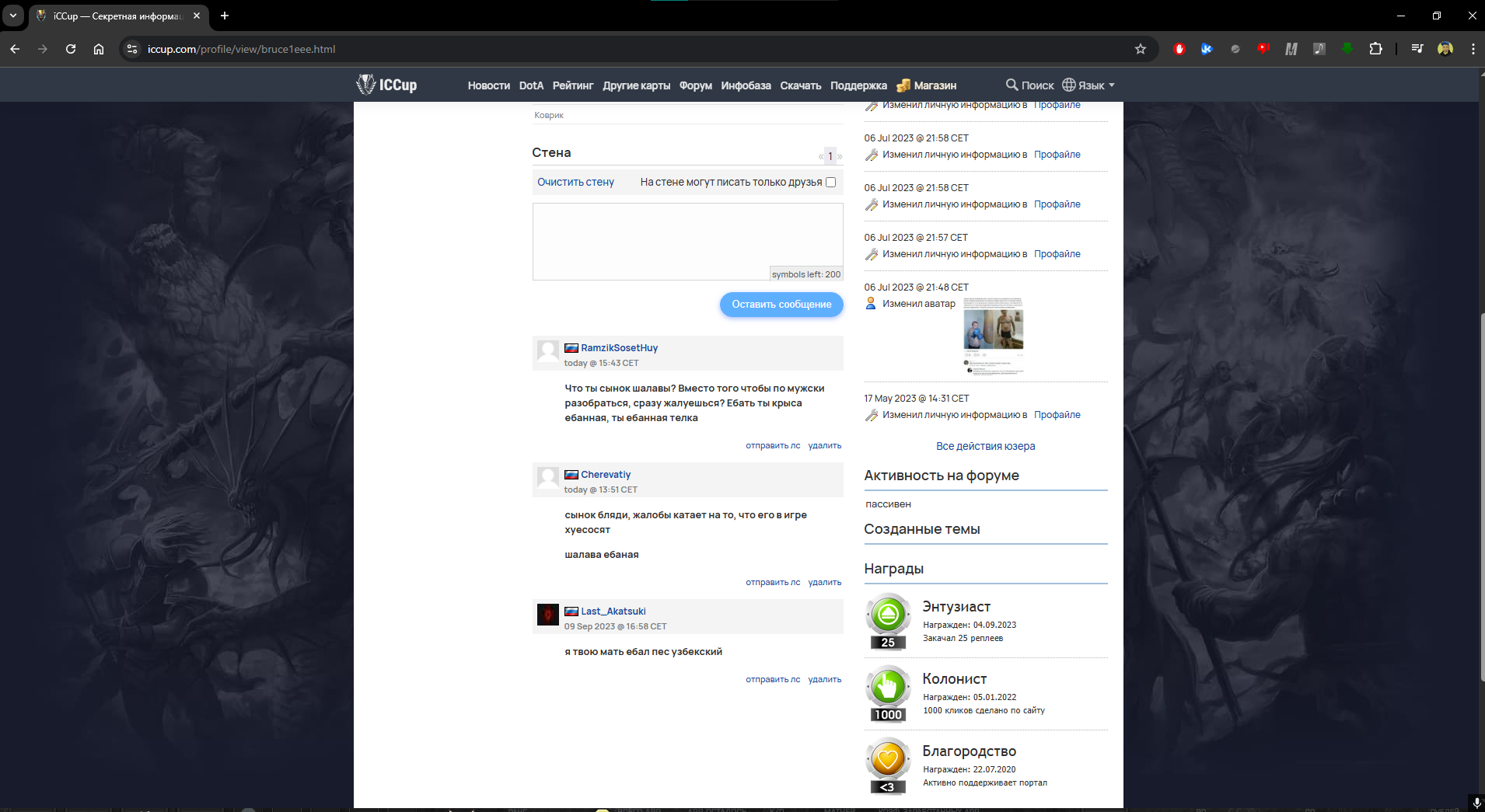
Task: Click отправить лс under Cherevatiy message
Action: click(x=773, y=583)
